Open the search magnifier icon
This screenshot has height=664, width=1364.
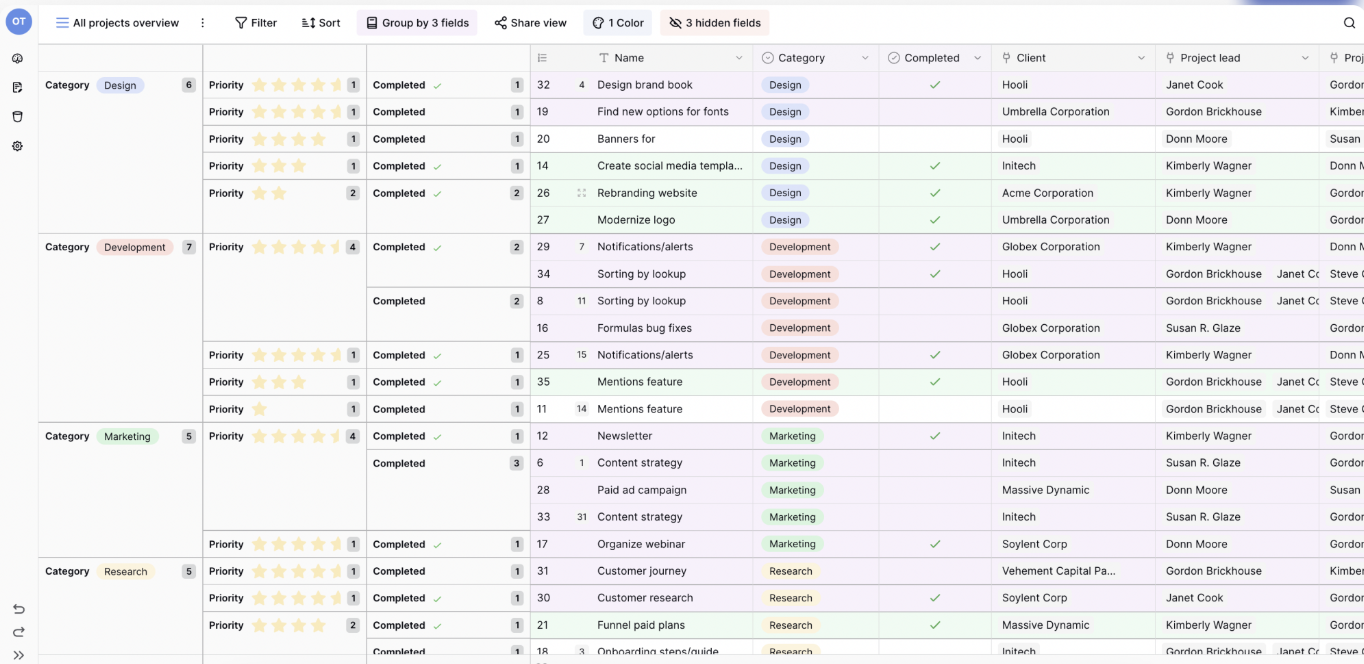[1349, 23]
